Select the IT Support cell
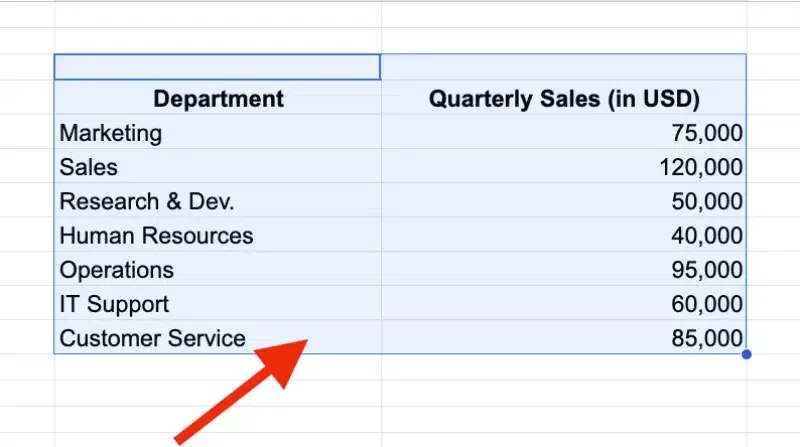Image resolution: width=800 pixels, height=447 pixels. click(x=218, y=303)
